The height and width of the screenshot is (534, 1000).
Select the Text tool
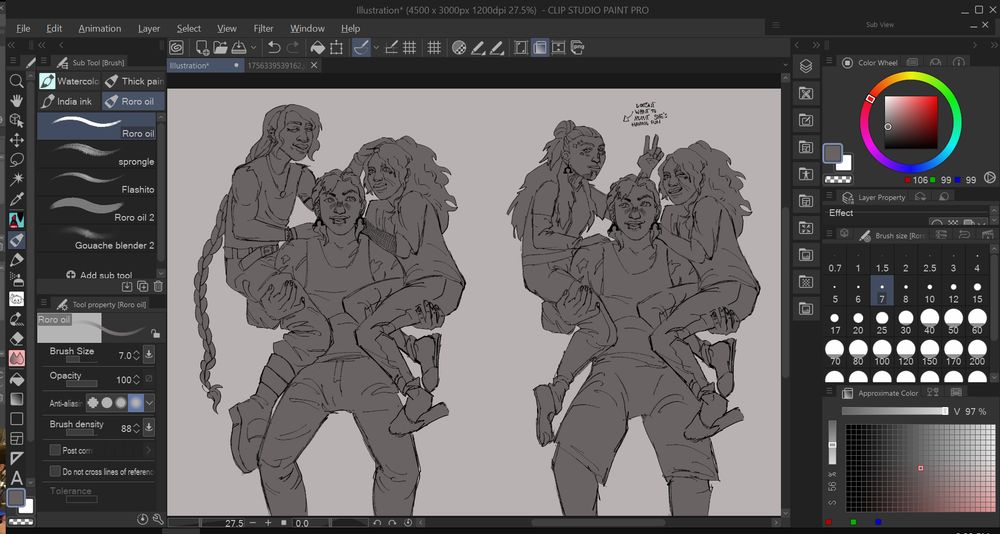click(17, 478)
